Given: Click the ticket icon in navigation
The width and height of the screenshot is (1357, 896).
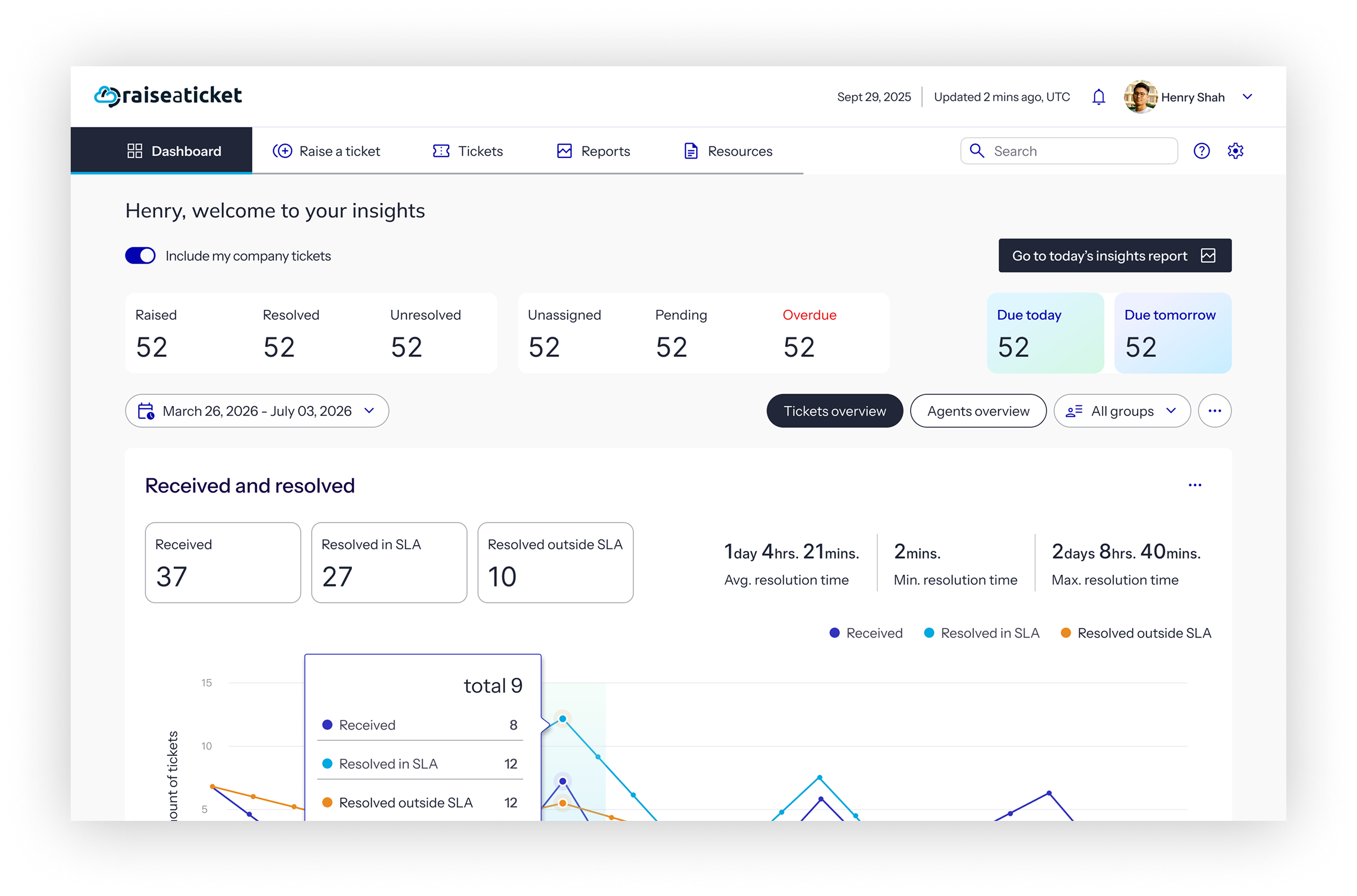Looking at the screenshot, I should [441, 151].
